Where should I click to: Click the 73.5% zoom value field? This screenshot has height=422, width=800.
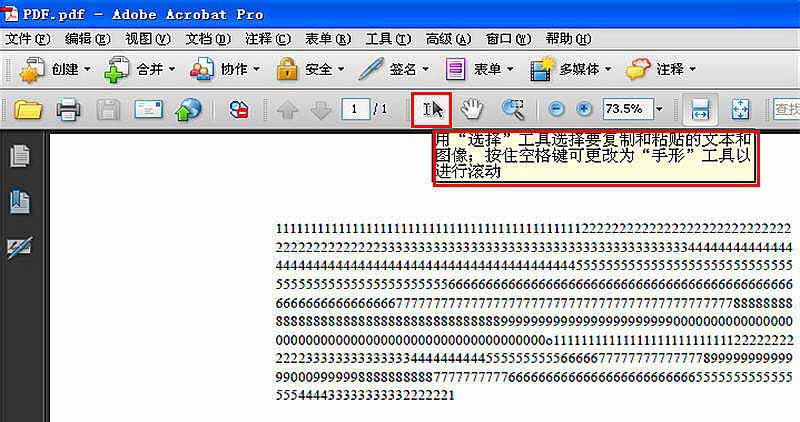pyautogui.click(x=628, y=109)
